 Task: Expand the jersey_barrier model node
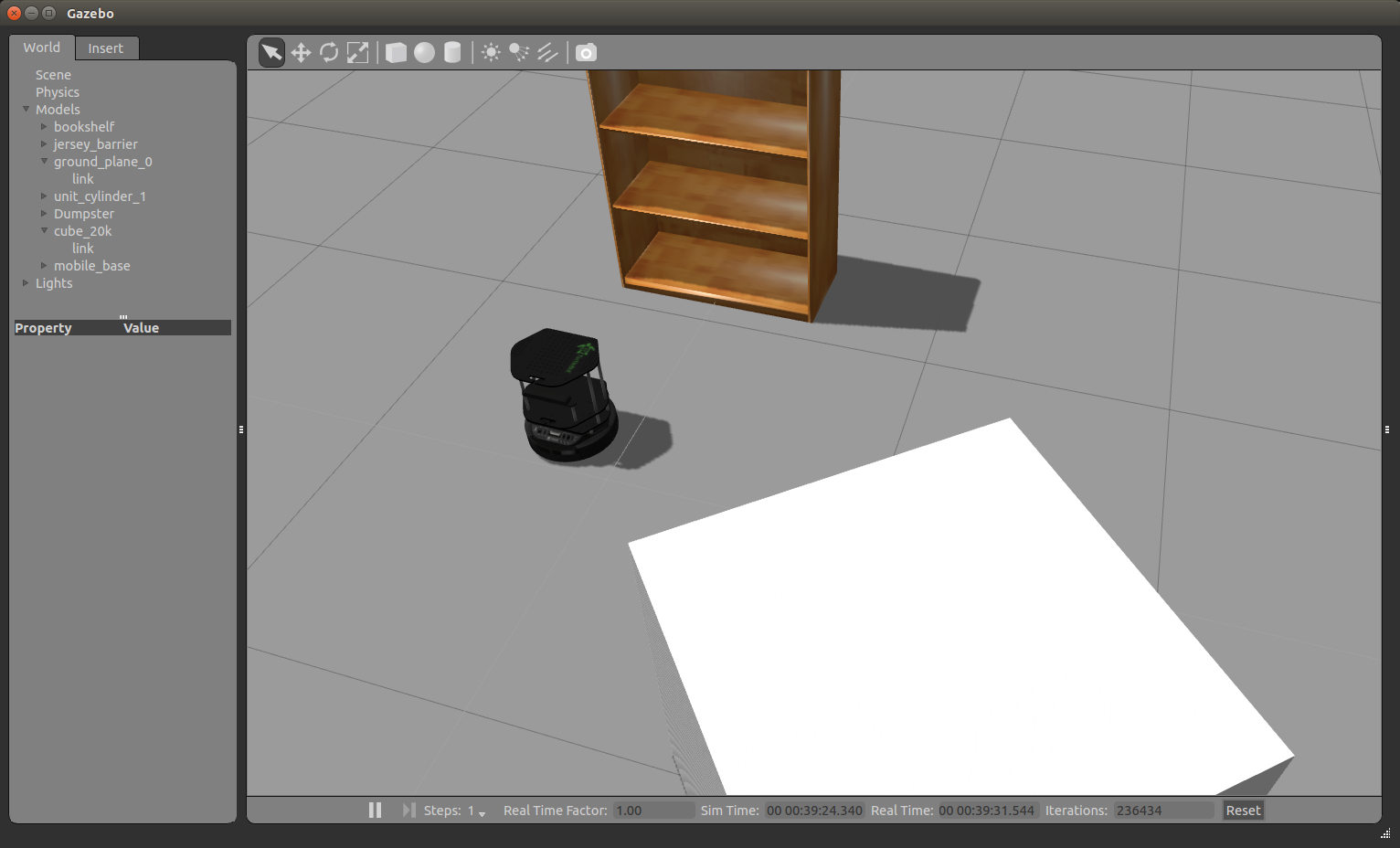click(x=44, y=144)
